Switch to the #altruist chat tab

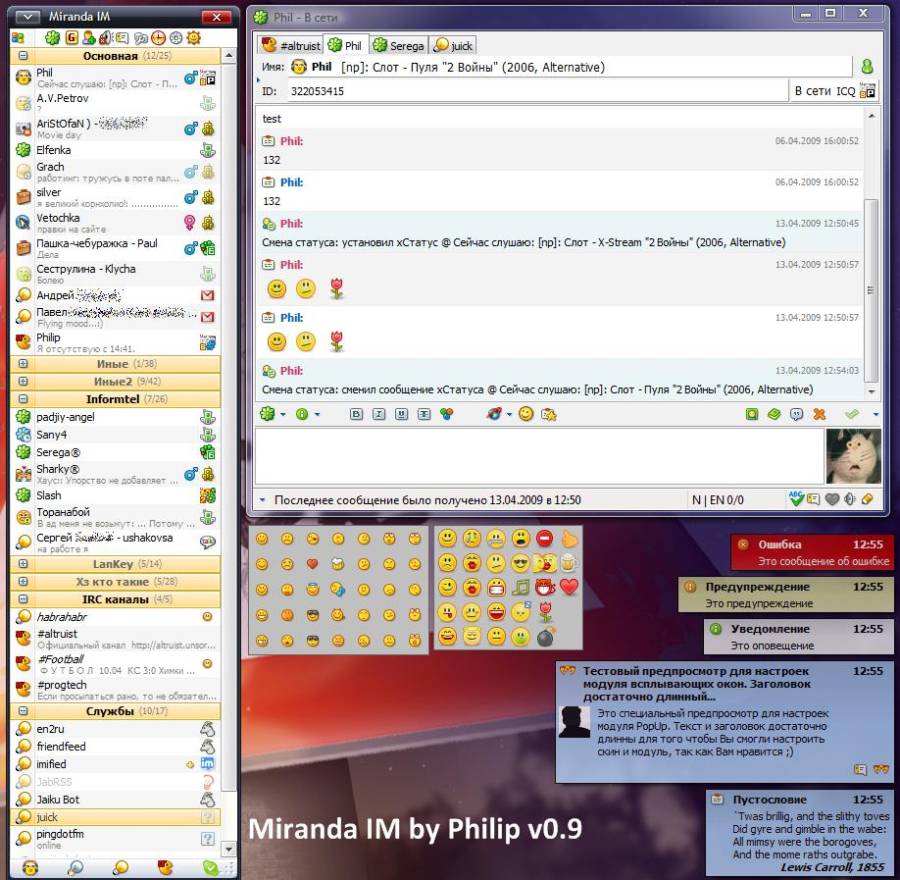[x=290, y=45]
